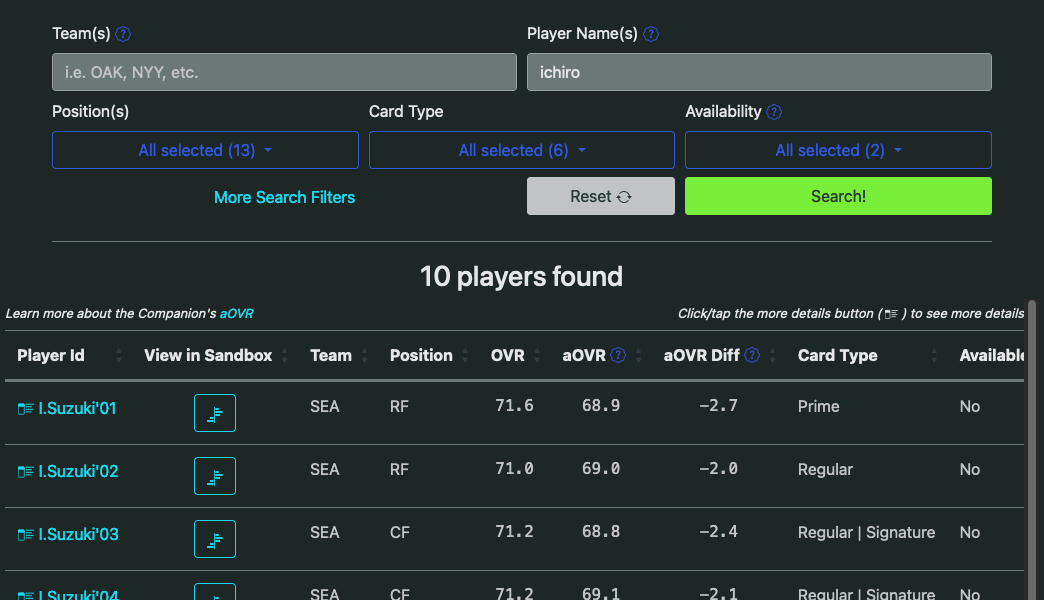Select aOVR Diff −2.7 cell
1044x600 pixels.
click(x=718, y=406)
